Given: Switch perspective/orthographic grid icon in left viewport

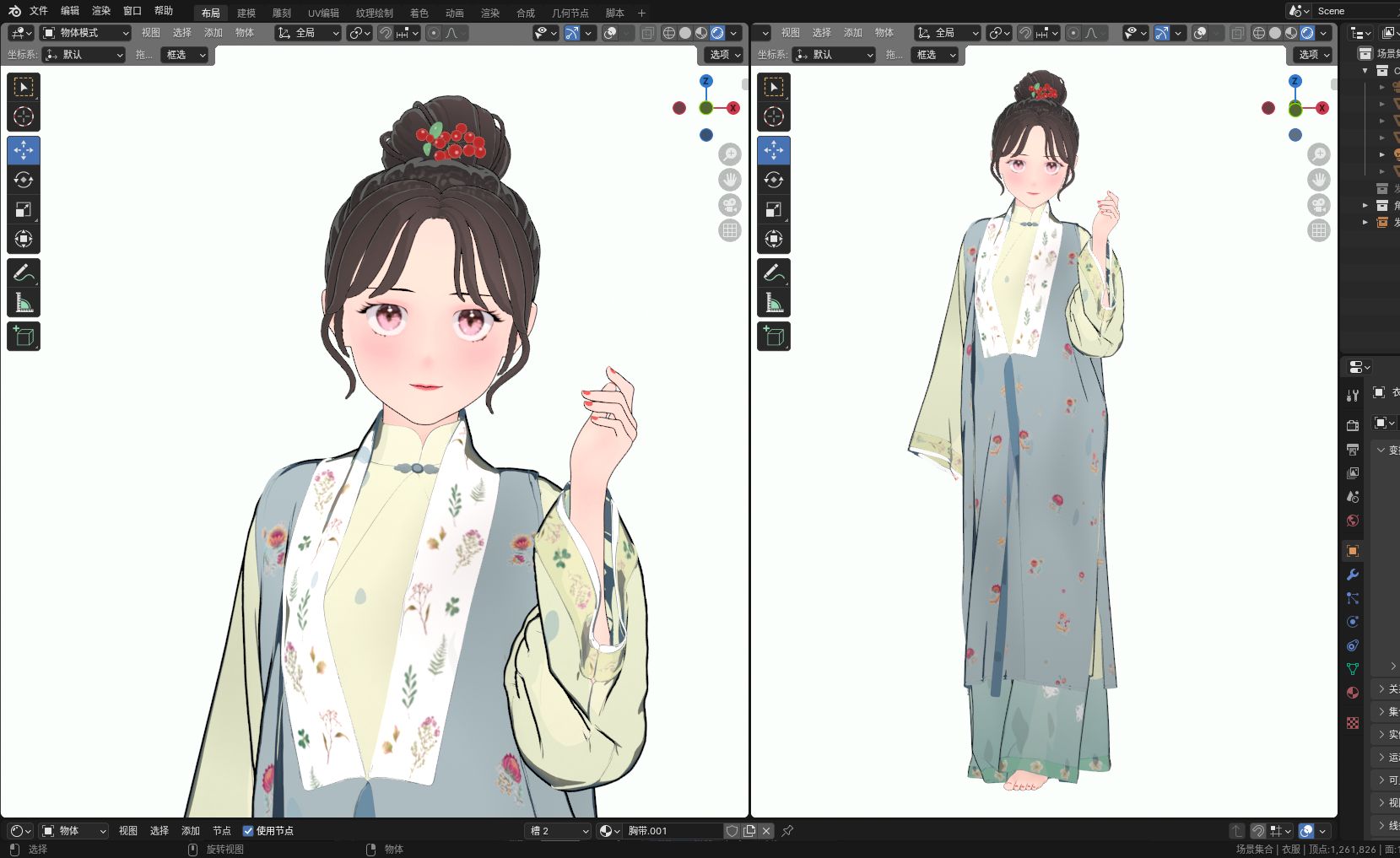Looking at the screenshot, I should pyautogui.click(x=730, y=230).
